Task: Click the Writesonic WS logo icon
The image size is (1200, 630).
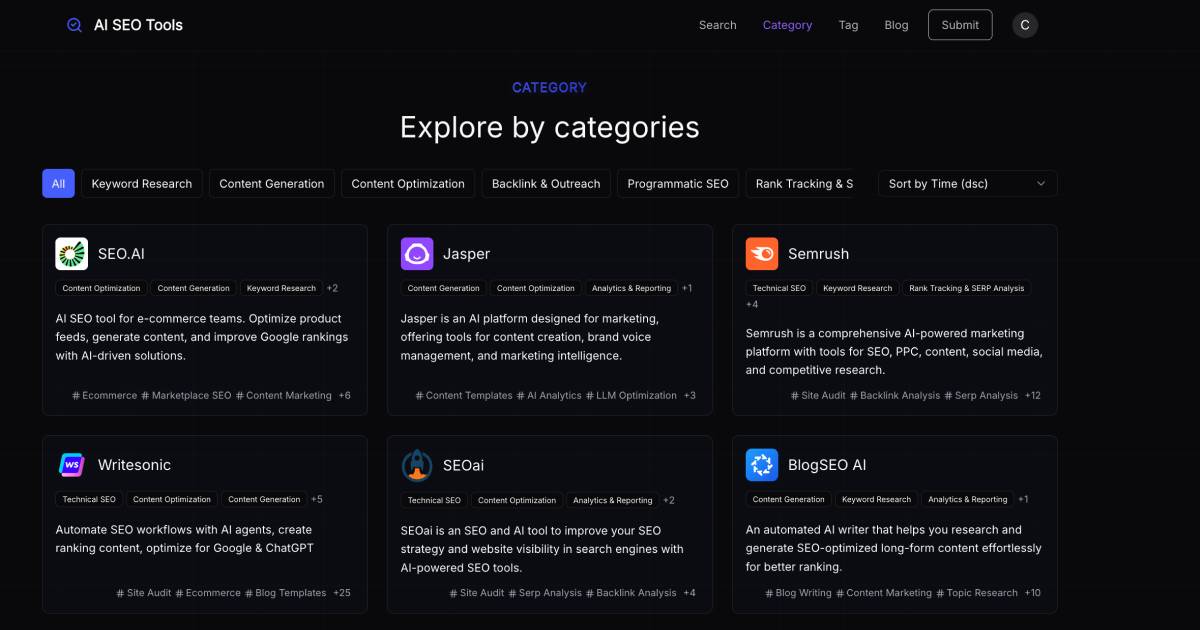Action: pos(70,464)
